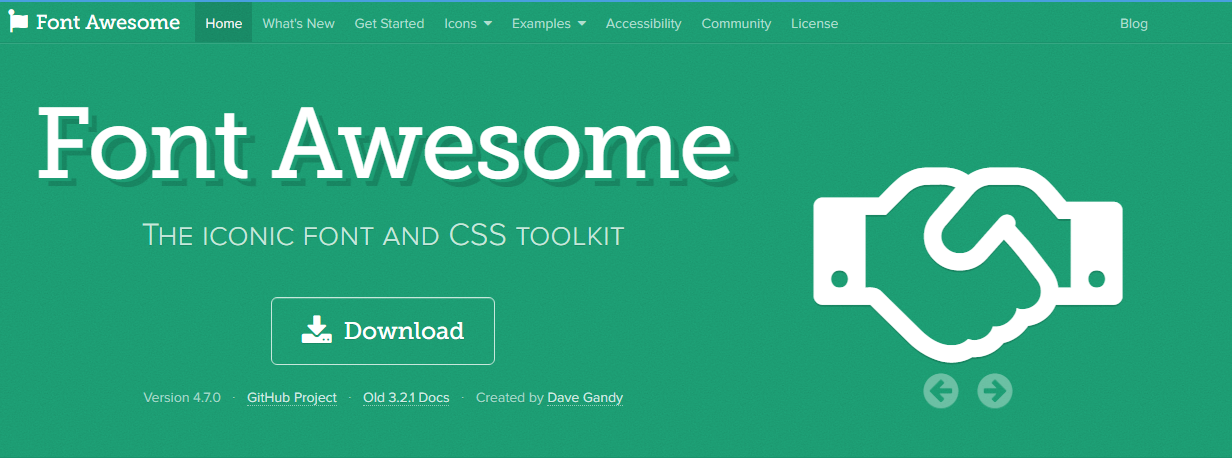View the License page

(815, 23)
